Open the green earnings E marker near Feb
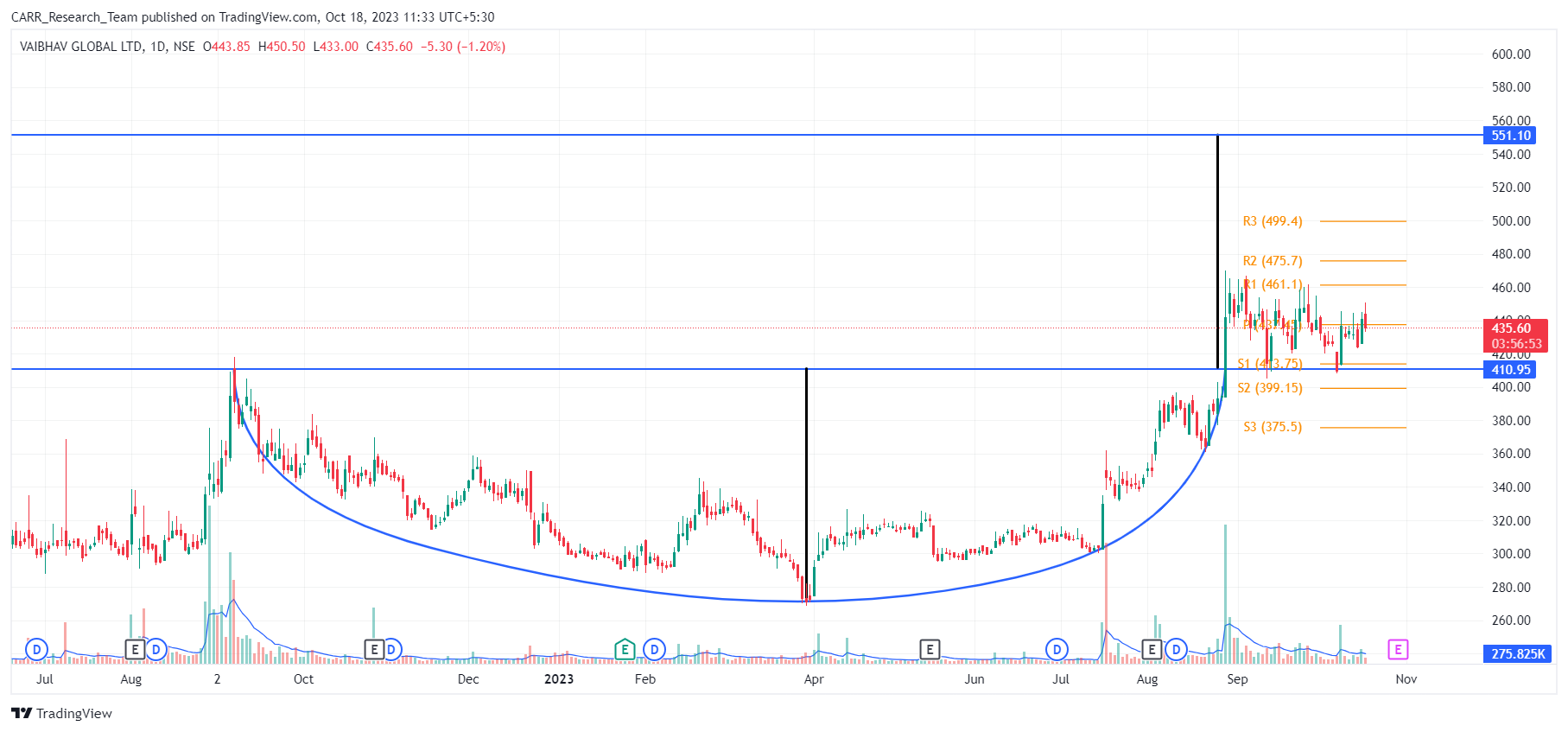Viewport: 1568px width, 732px height. pyautogui.click(x=625, y=649)
